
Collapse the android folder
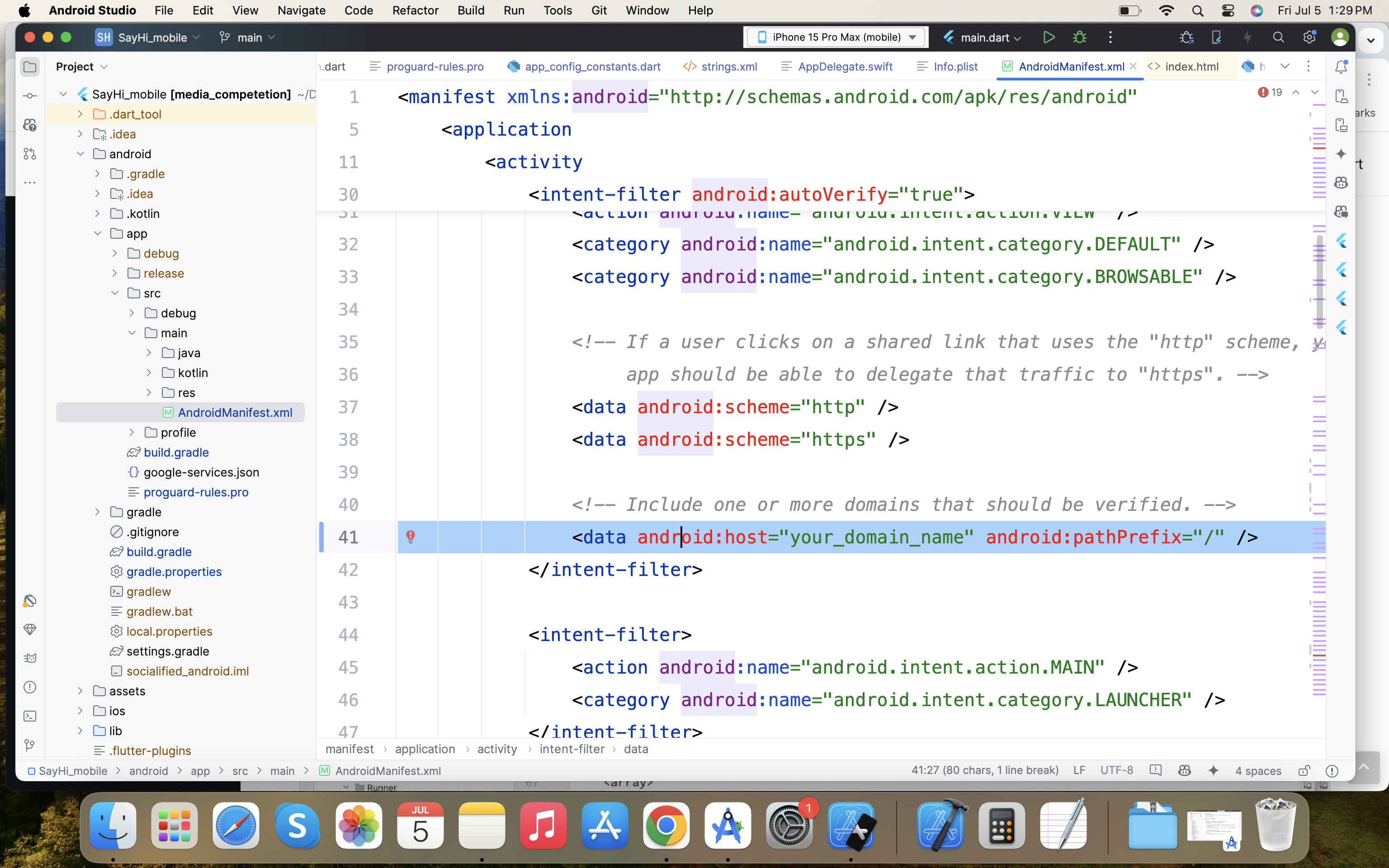[80, 154]
